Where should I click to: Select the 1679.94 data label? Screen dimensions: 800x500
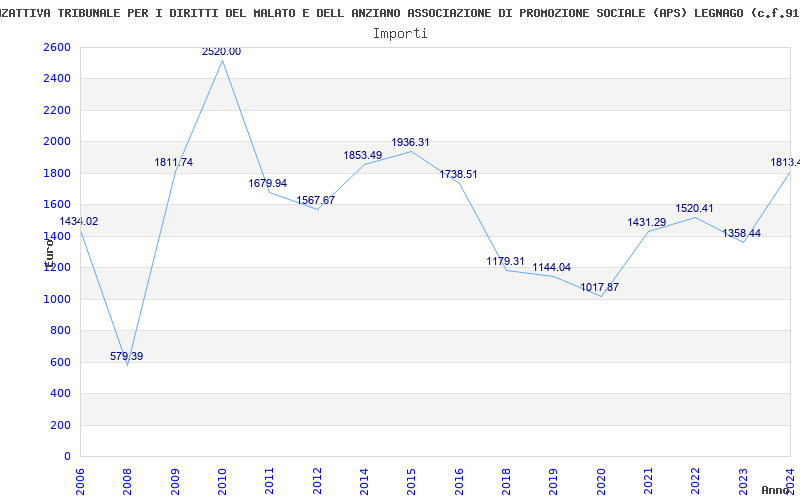pyautogui.click(x=267, y=183)
